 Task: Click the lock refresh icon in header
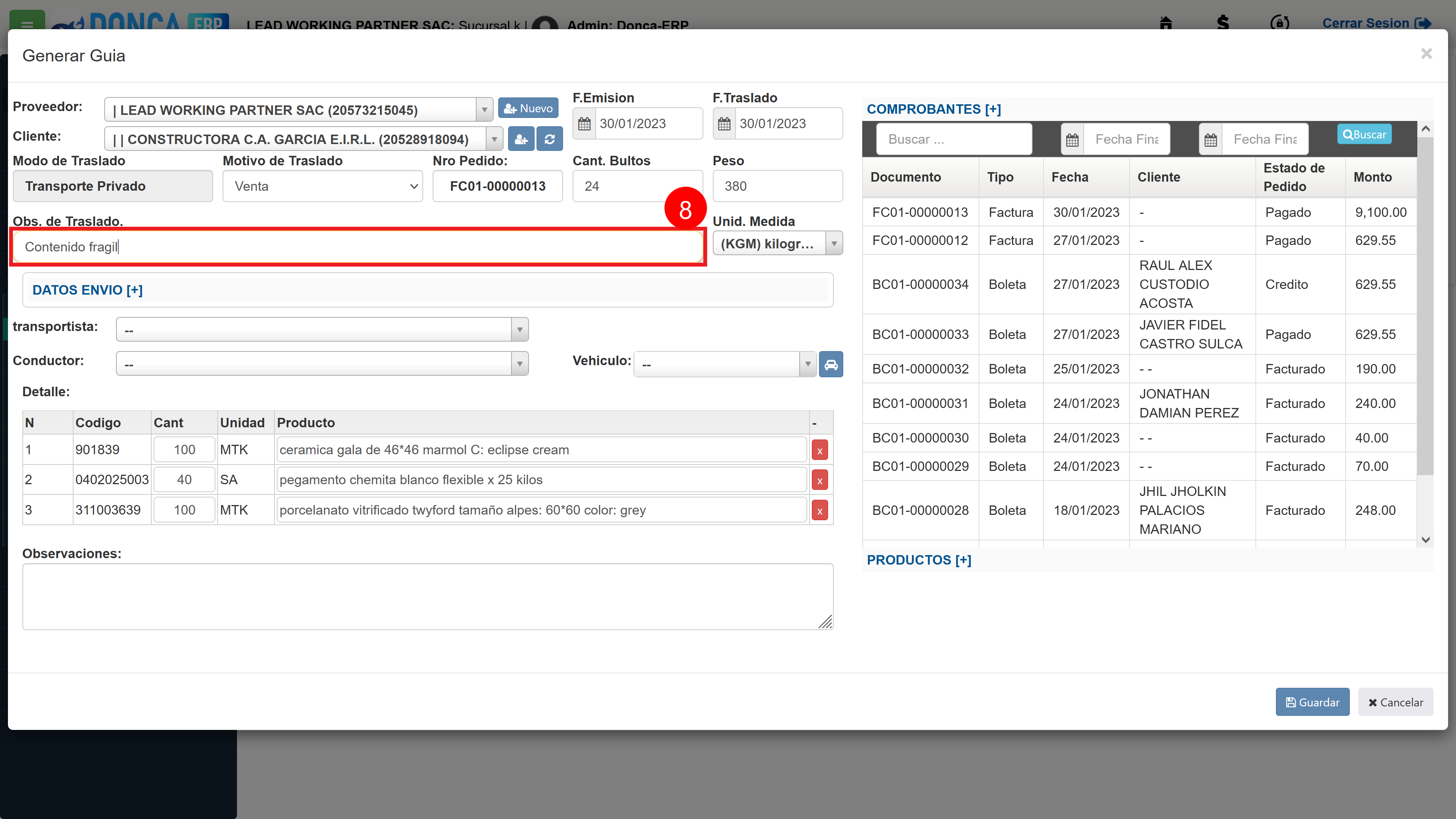[x=1280, y=23]
